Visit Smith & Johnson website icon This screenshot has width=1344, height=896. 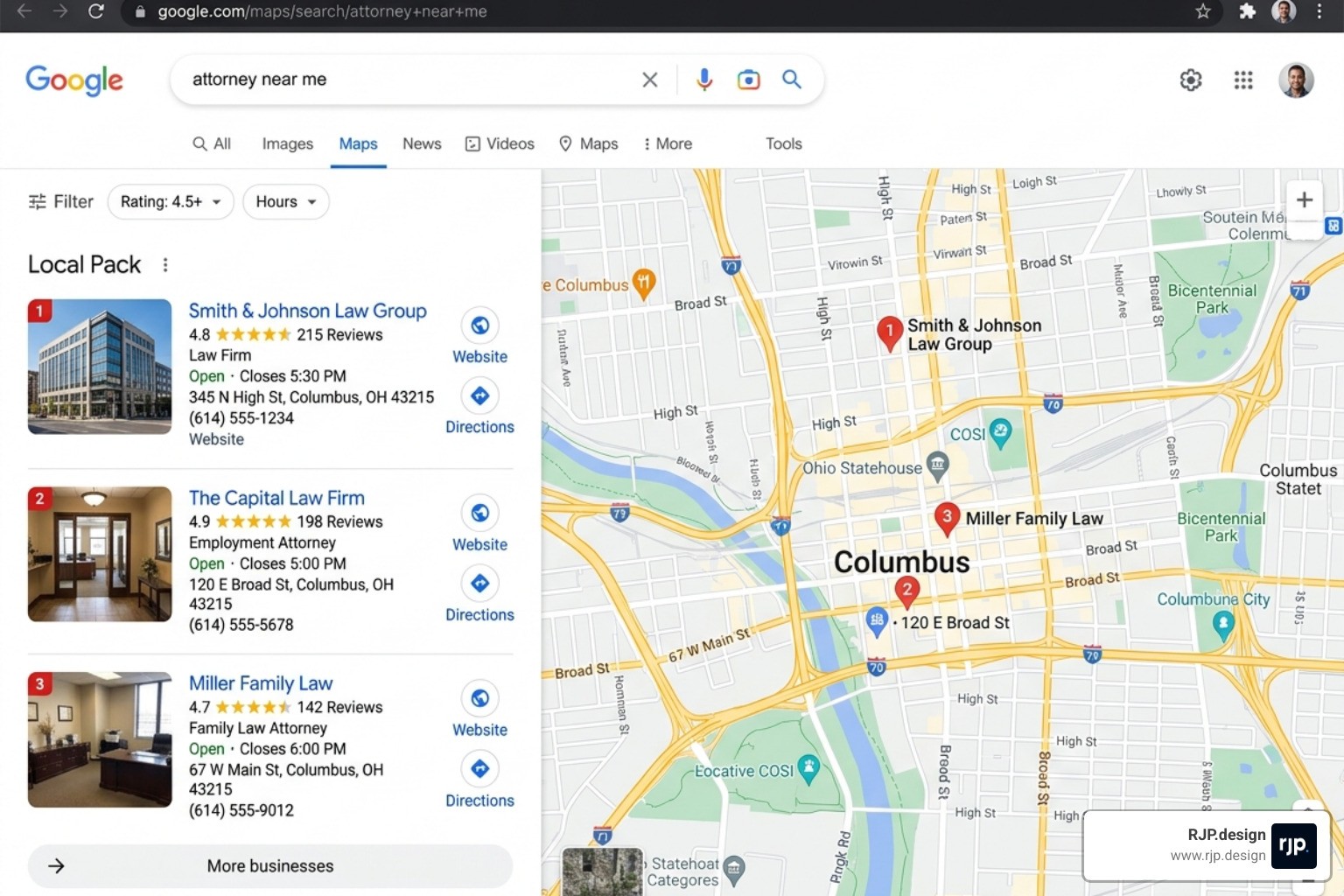coord(479,325)
